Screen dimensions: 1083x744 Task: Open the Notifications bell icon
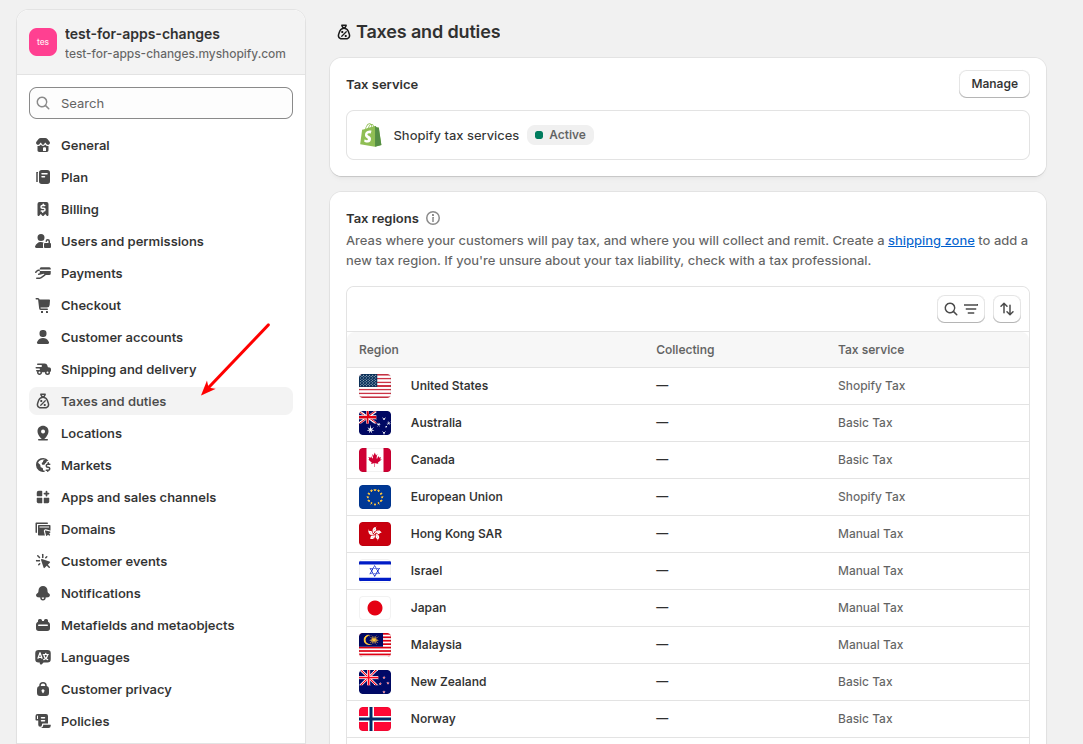click(43, 593)
